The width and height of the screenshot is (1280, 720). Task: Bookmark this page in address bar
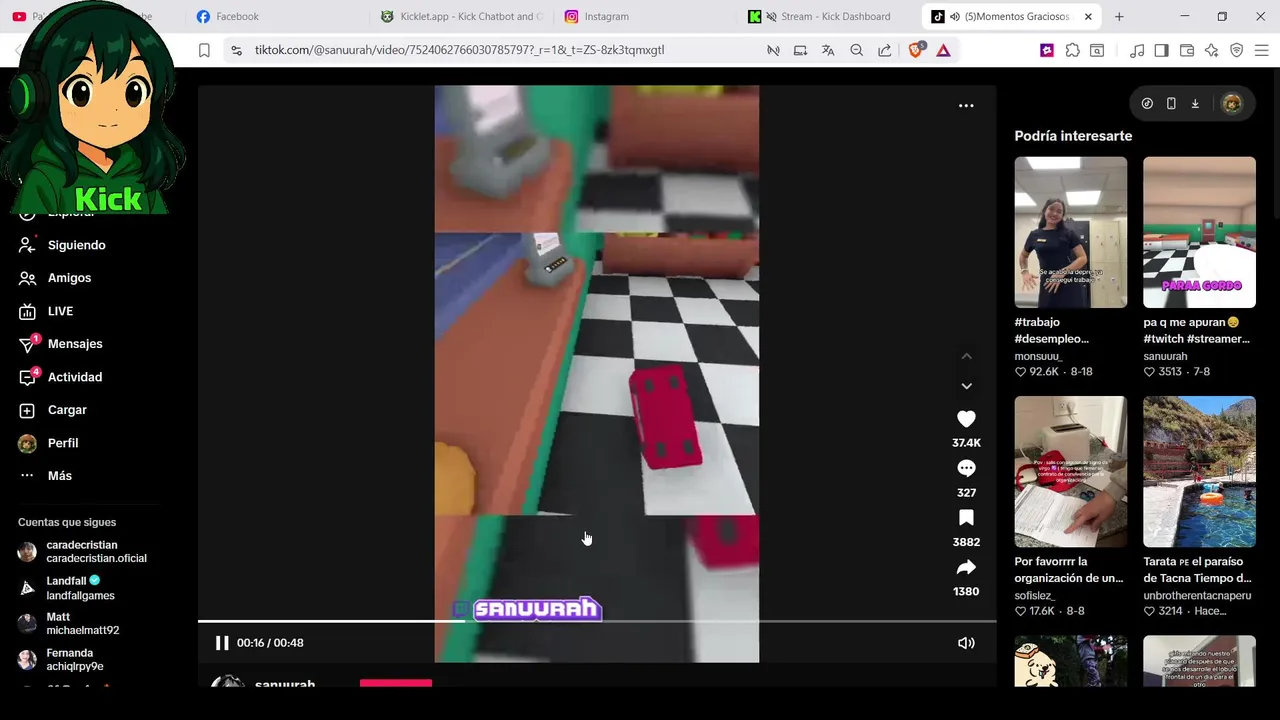click(x=204, y=50)
